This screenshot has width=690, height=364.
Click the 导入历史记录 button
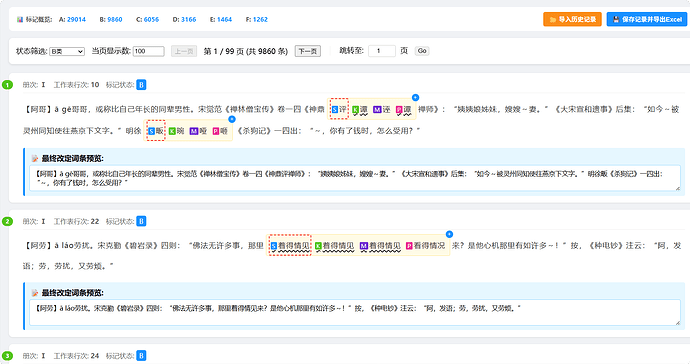(572, 19)
